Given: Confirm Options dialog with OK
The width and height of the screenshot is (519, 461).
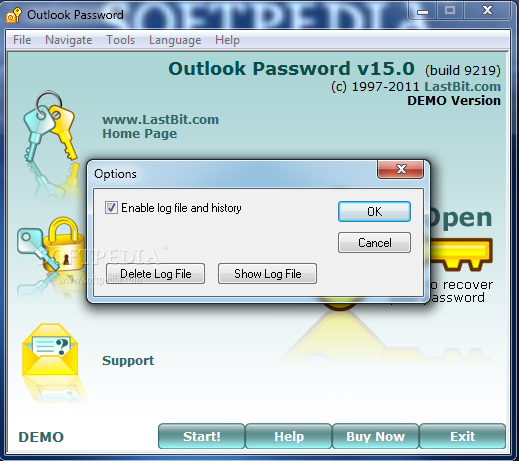Looking at the screenshot, I should tap(374, 211).
